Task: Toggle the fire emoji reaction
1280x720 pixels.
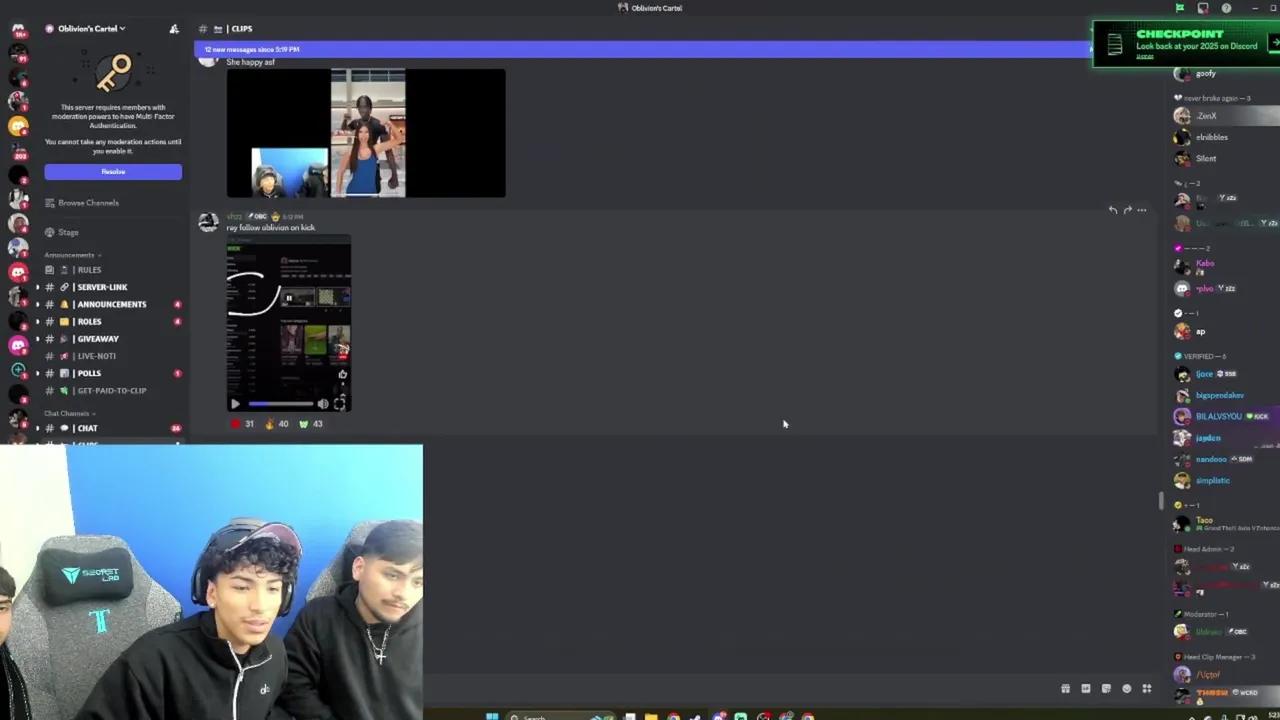Action: tap(269, 423)
